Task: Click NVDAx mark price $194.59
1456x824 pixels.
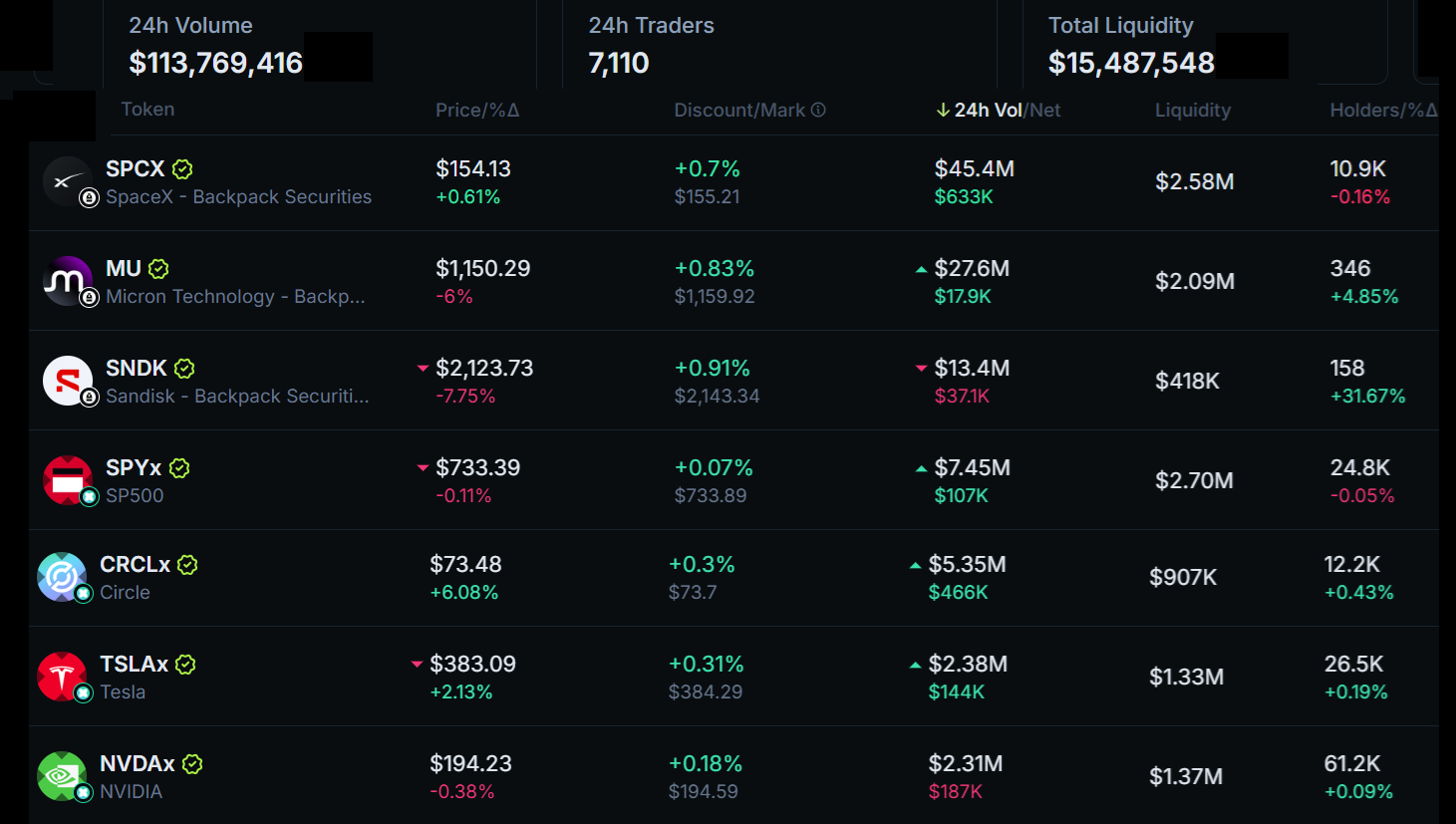Action: (704, 791)
